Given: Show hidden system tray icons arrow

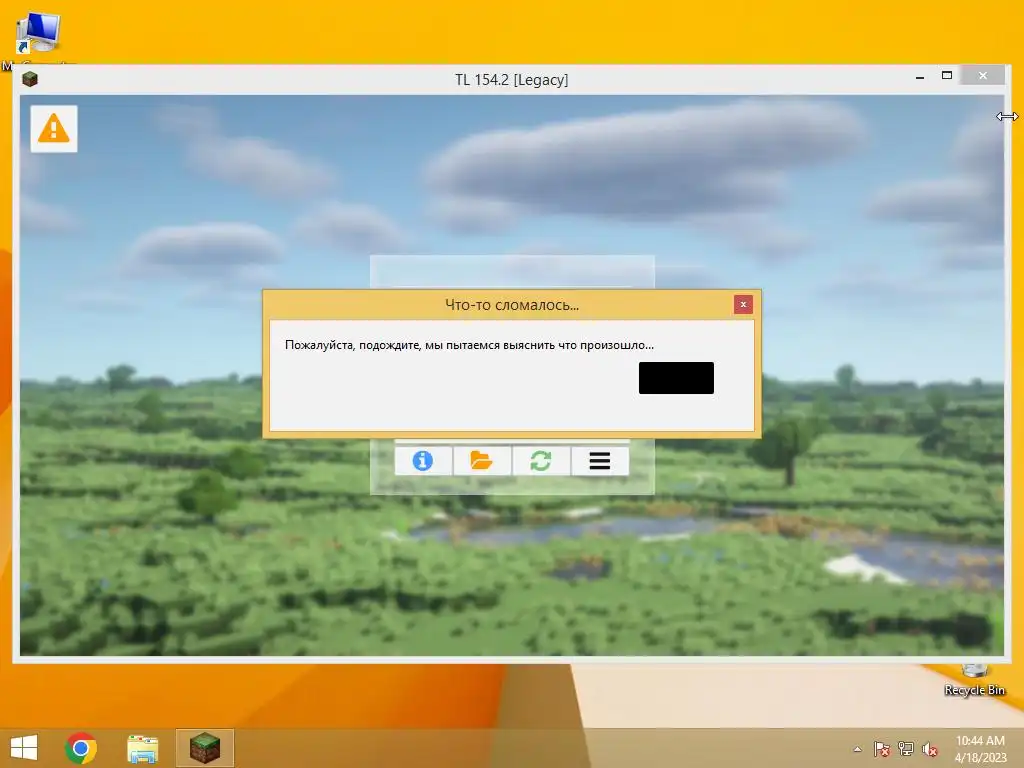Looking at the screenshot, I should point(857,749).
